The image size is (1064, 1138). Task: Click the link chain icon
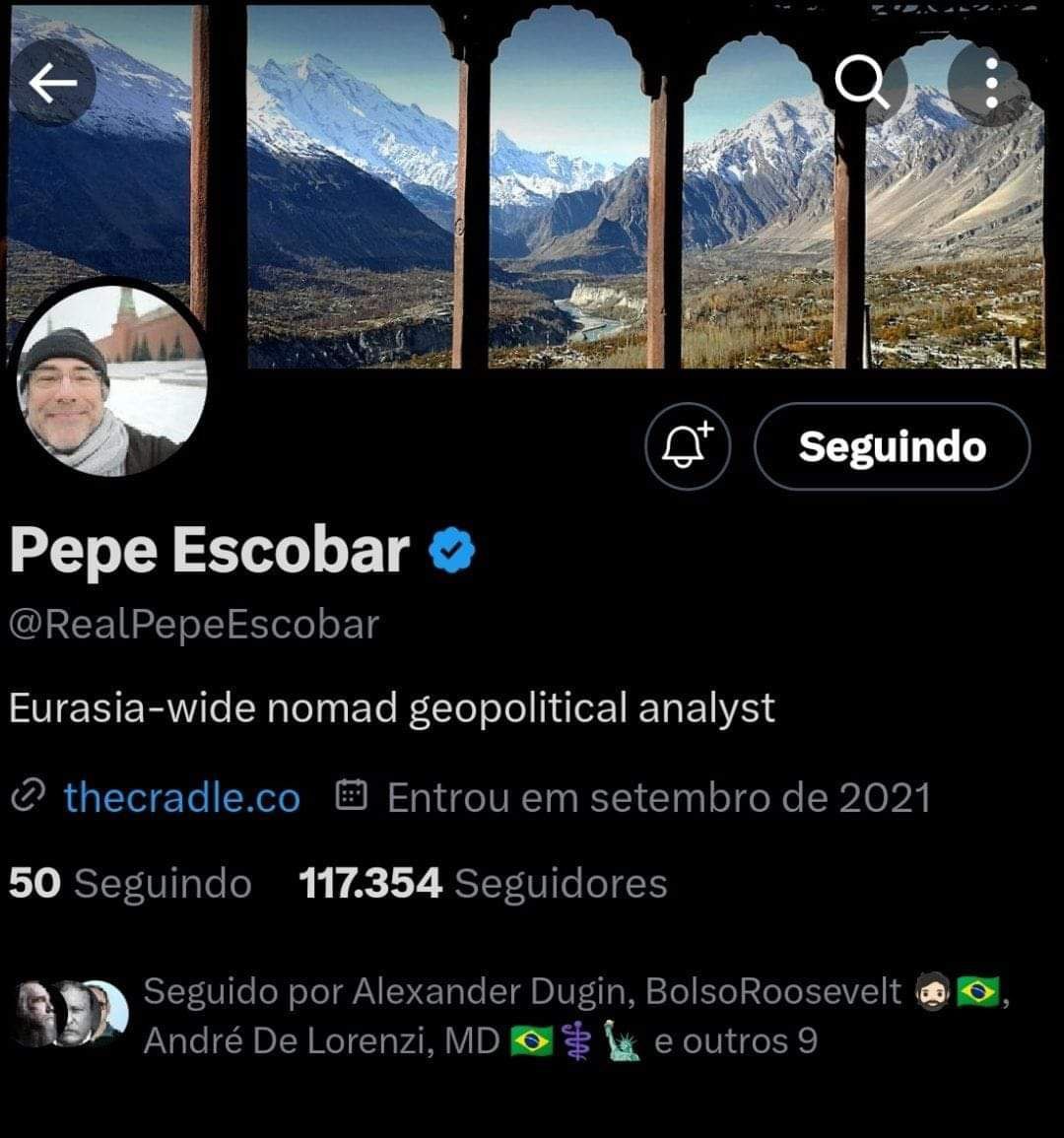[29, 796]
